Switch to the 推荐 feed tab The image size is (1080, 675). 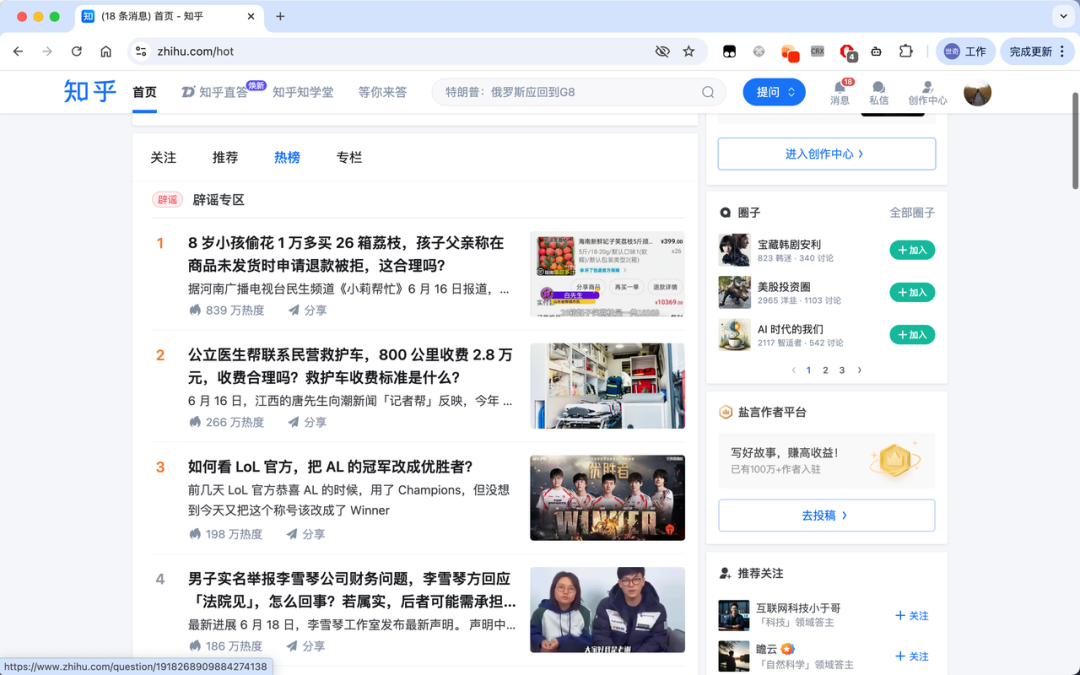225,157
